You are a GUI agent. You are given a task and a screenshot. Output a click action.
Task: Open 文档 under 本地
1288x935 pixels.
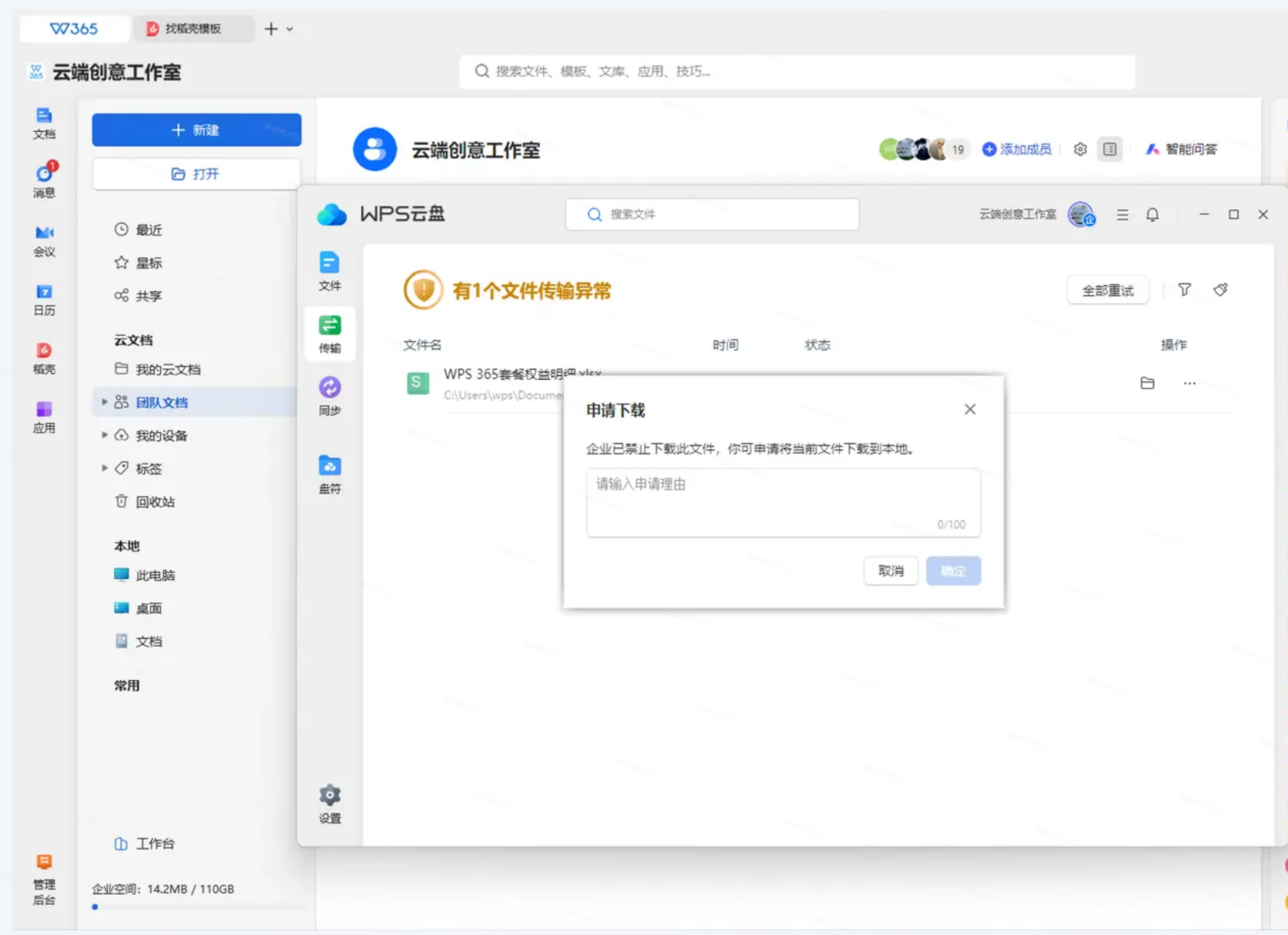[138, 641]
